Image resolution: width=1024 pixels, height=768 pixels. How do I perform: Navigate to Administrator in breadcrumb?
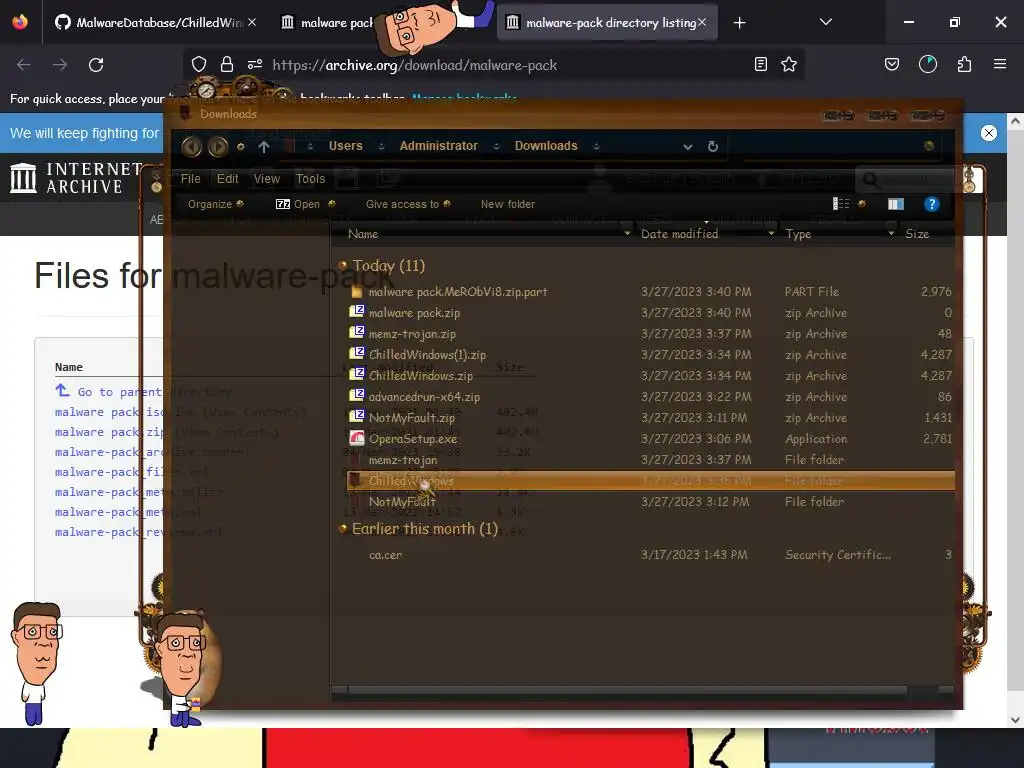[438, 146]
